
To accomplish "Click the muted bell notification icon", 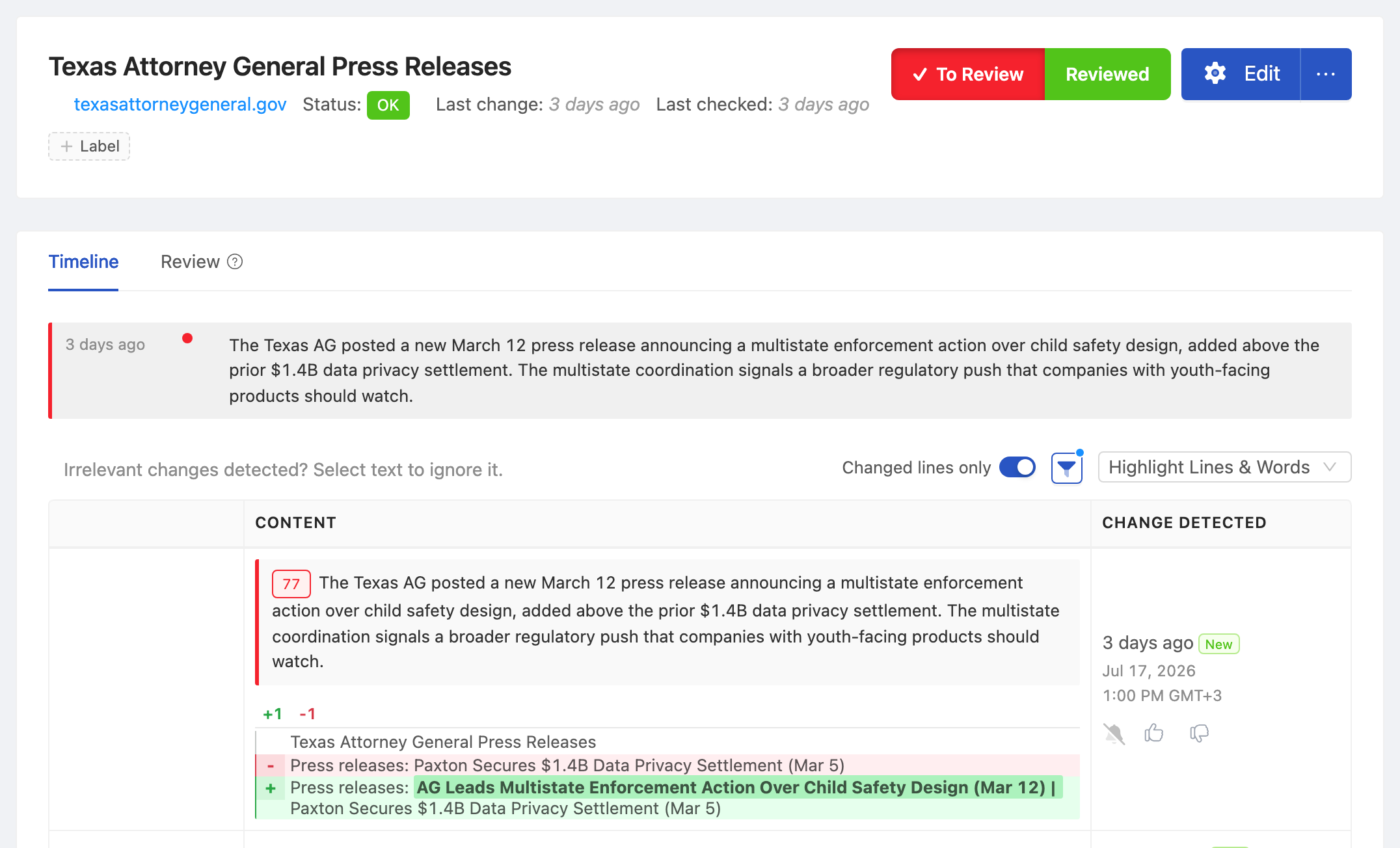I will [1114, 734].
